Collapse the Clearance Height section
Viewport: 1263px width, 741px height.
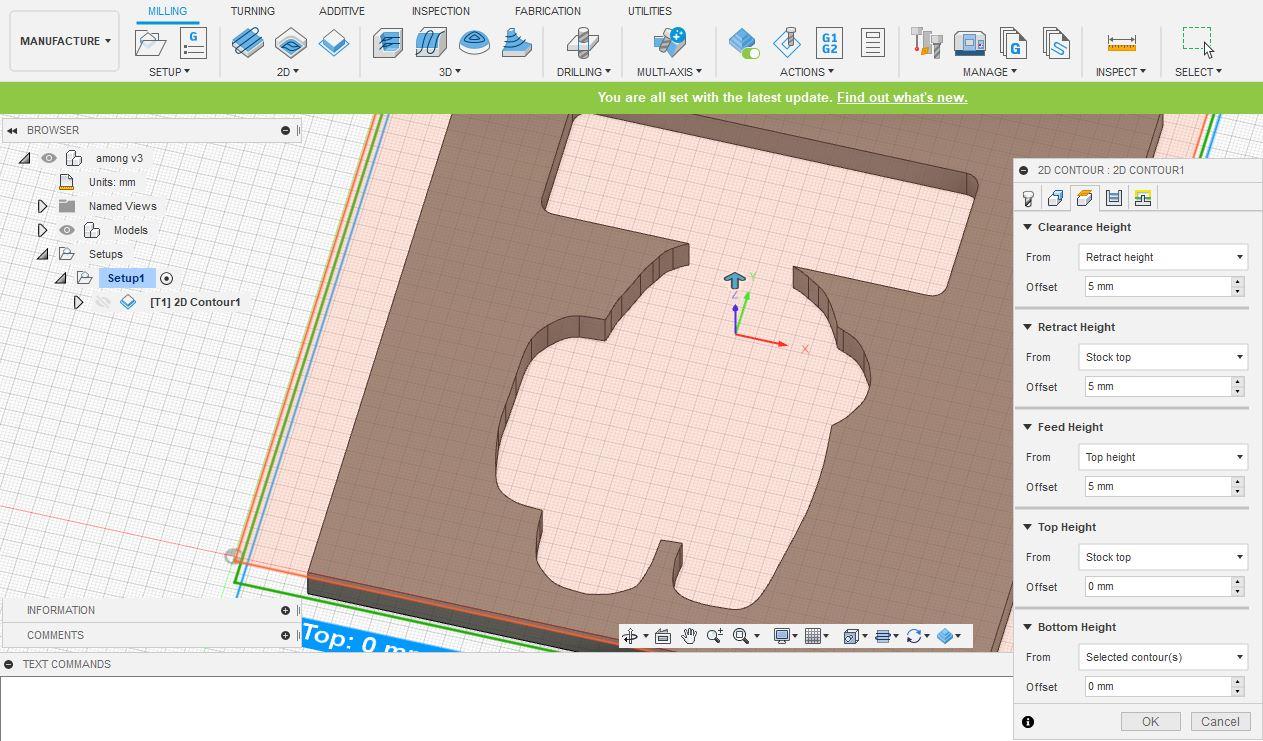pyautogui.click(x=1027, y=227)
